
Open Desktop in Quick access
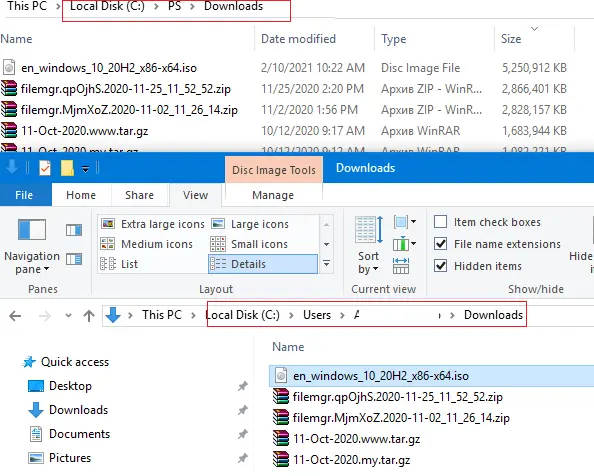point(60,386)
